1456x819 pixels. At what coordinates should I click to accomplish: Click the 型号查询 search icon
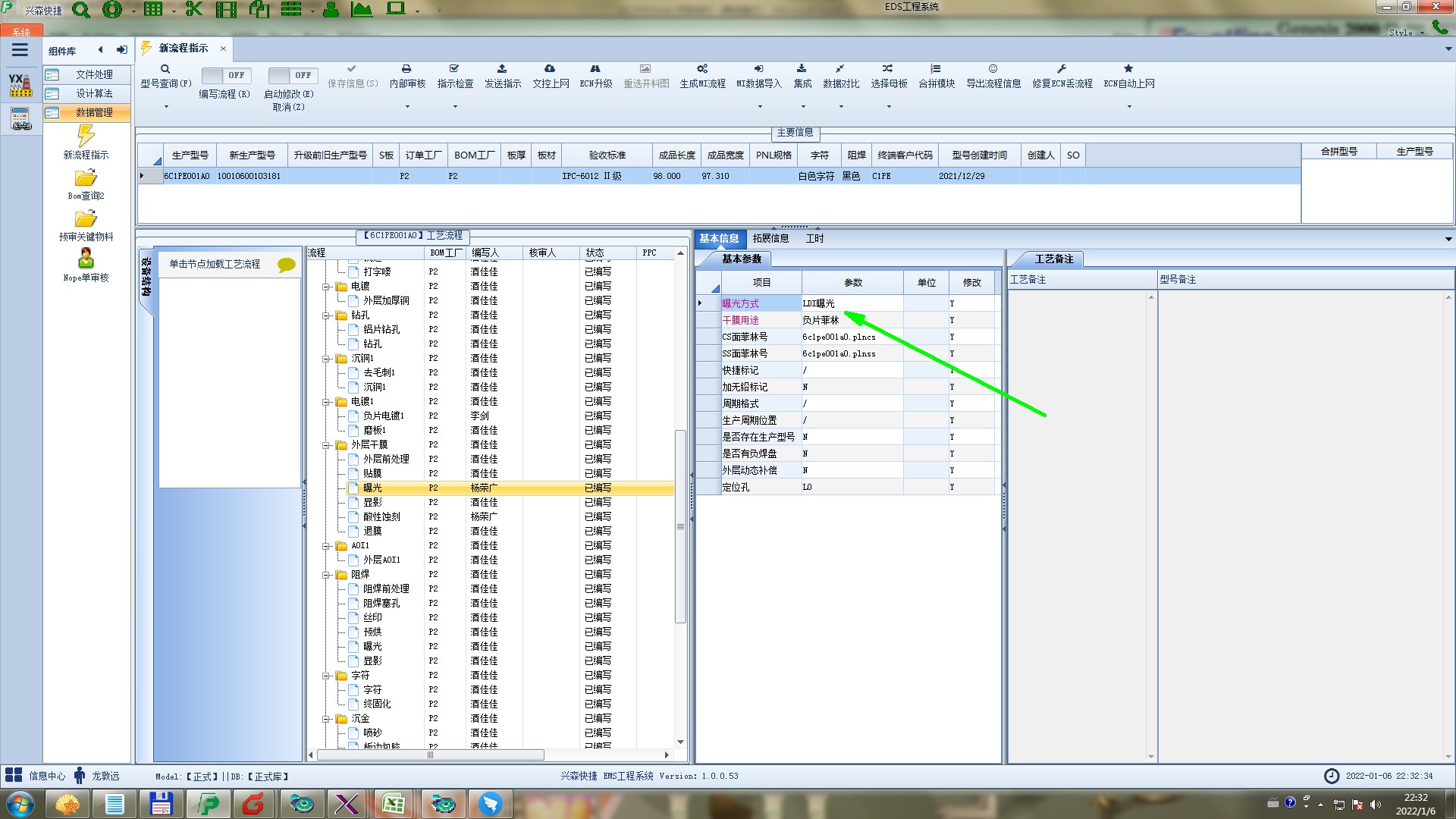pos(165,69)
